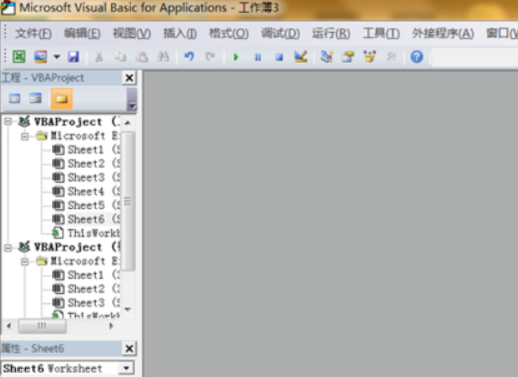Select Sheet4 in the project tree
Image resolution: width=518 pixels, height=377 pixels.
pyautogui.click(x=86, y=192)
